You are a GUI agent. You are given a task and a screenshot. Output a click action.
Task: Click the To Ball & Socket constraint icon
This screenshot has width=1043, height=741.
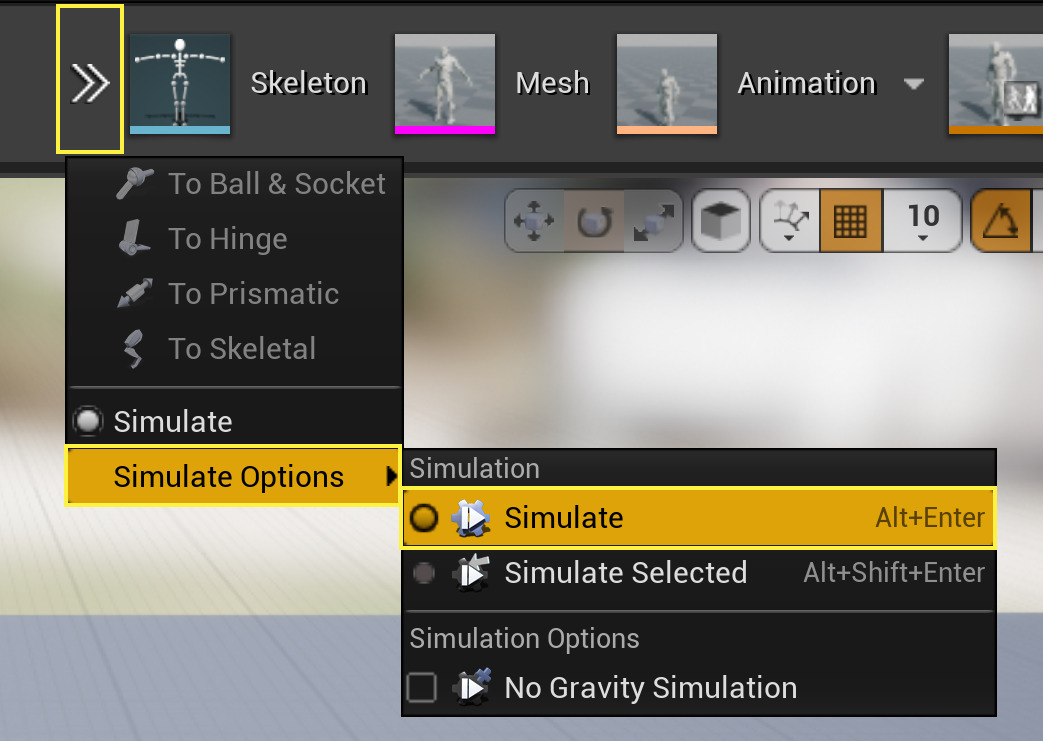pyautogui.click(x=135, y=183)
